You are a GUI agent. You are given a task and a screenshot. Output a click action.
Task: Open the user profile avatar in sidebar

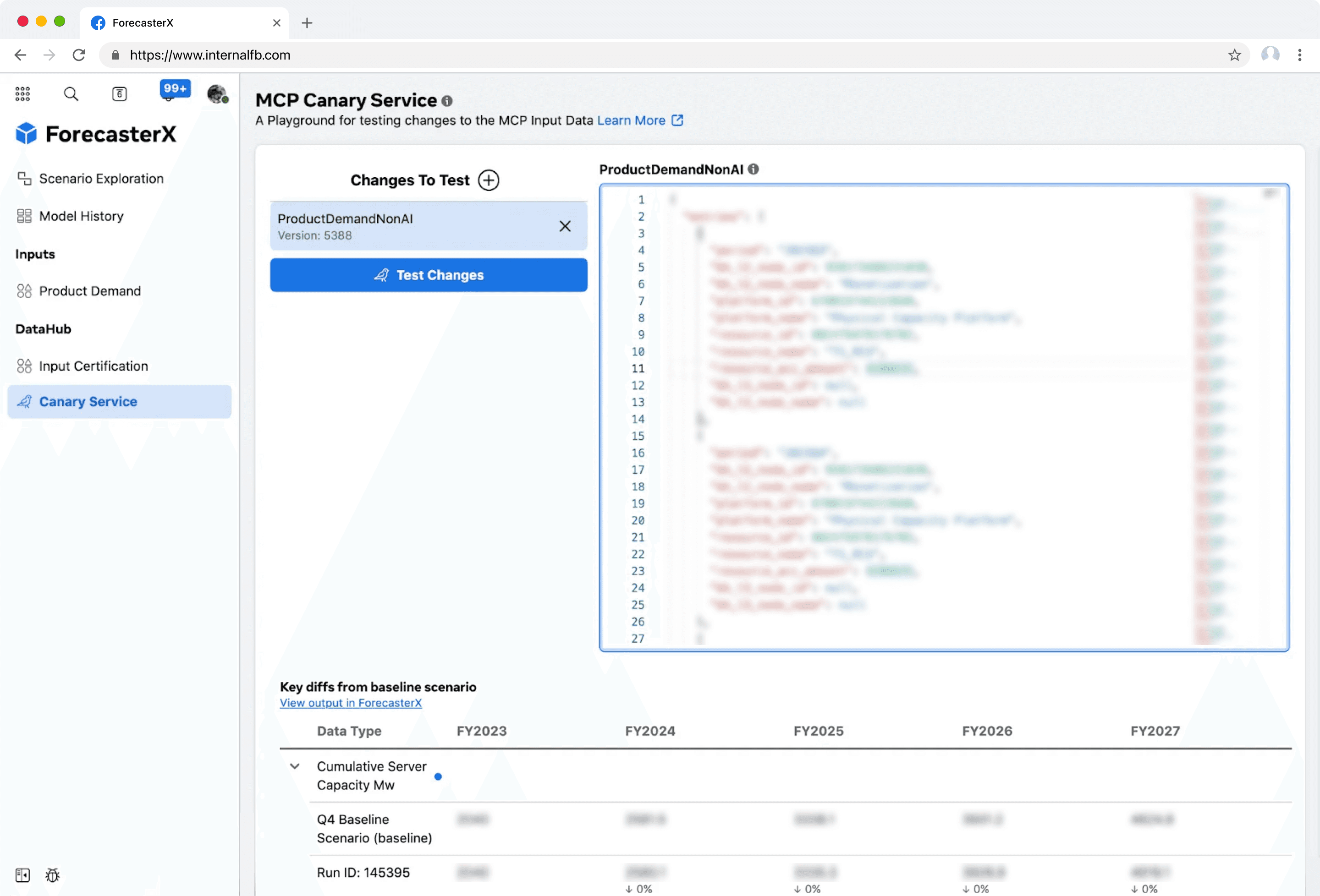click(x=217, y=94)
